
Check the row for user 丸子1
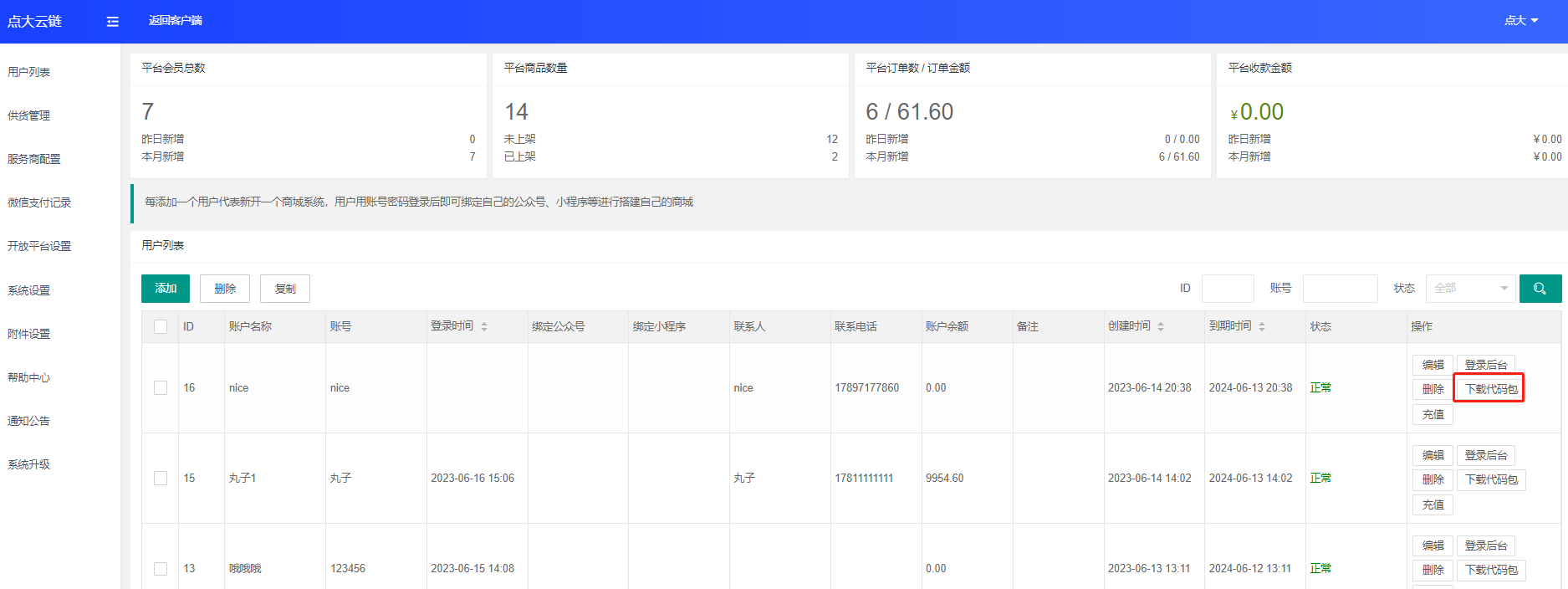(161, 478)
